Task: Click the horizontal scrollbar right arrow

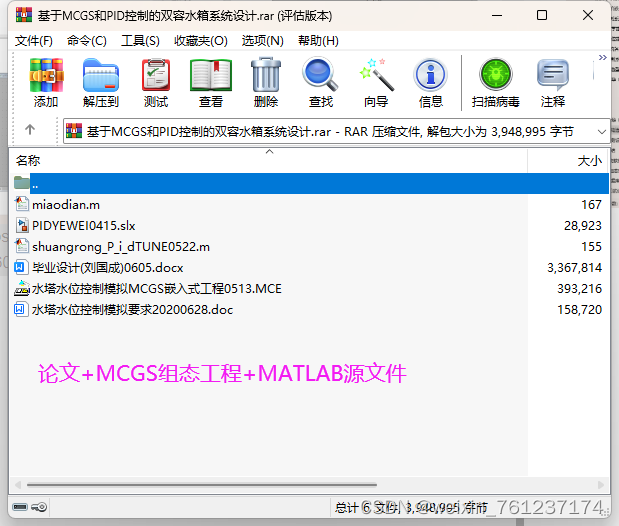Action: coord(601,485)
